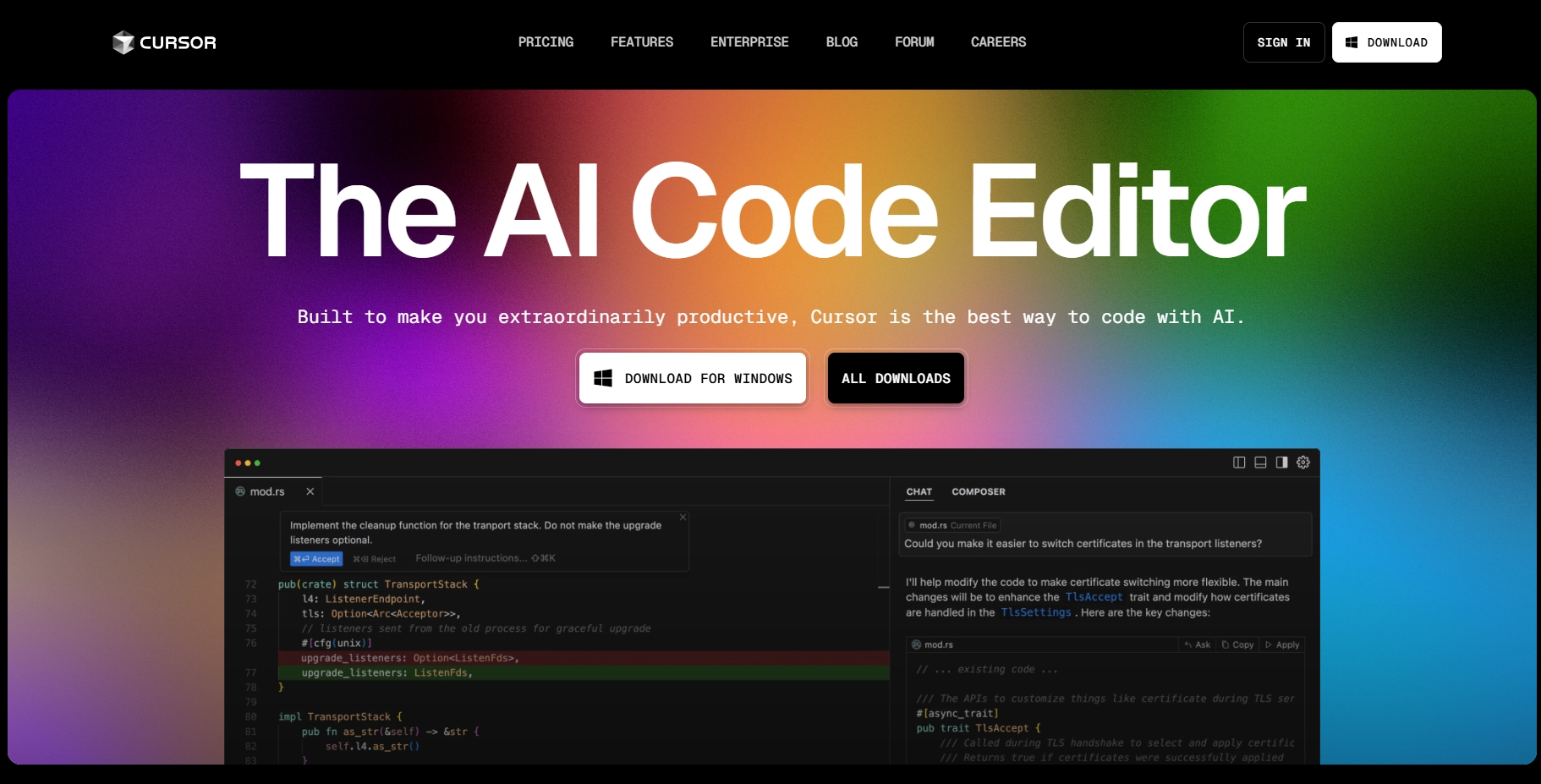The width and height of the screenshot is (1541, 784).
Task: Click Ask on the code block
Action: pyautogui.click(x=1198, y=644)
